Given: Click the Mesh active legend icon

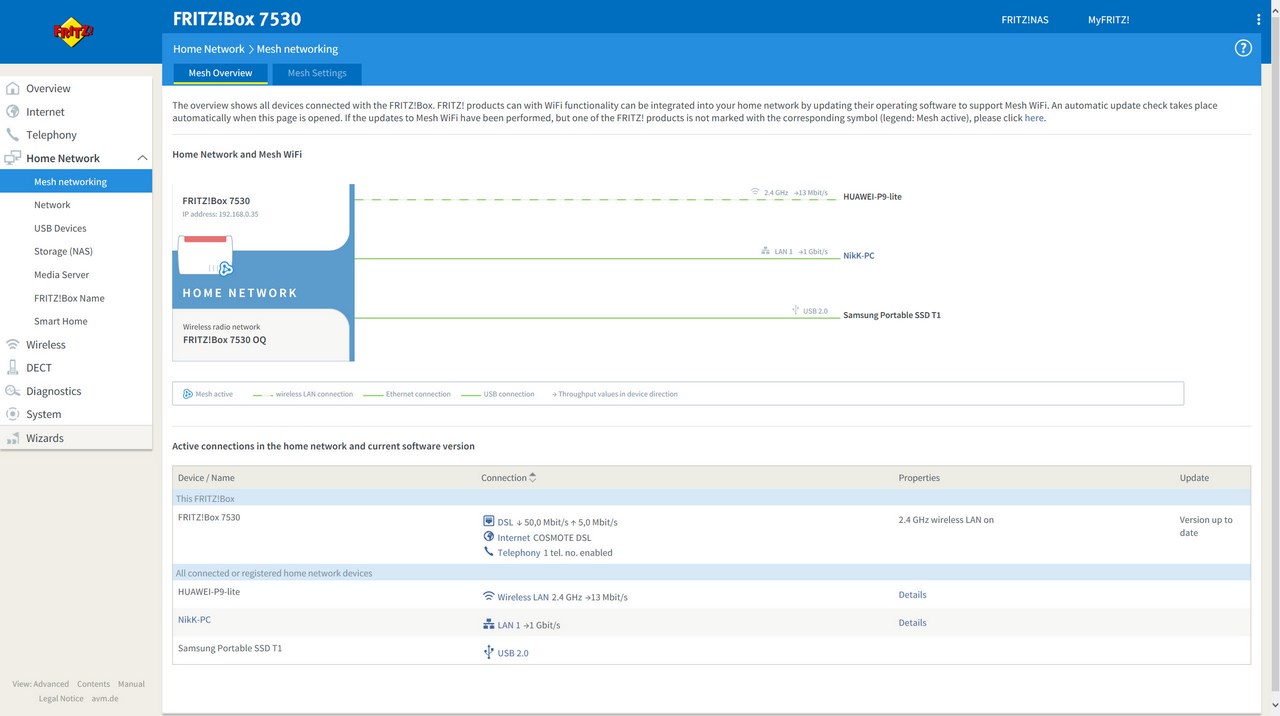Looking at the screenshot, I should [x=187, y=394].
